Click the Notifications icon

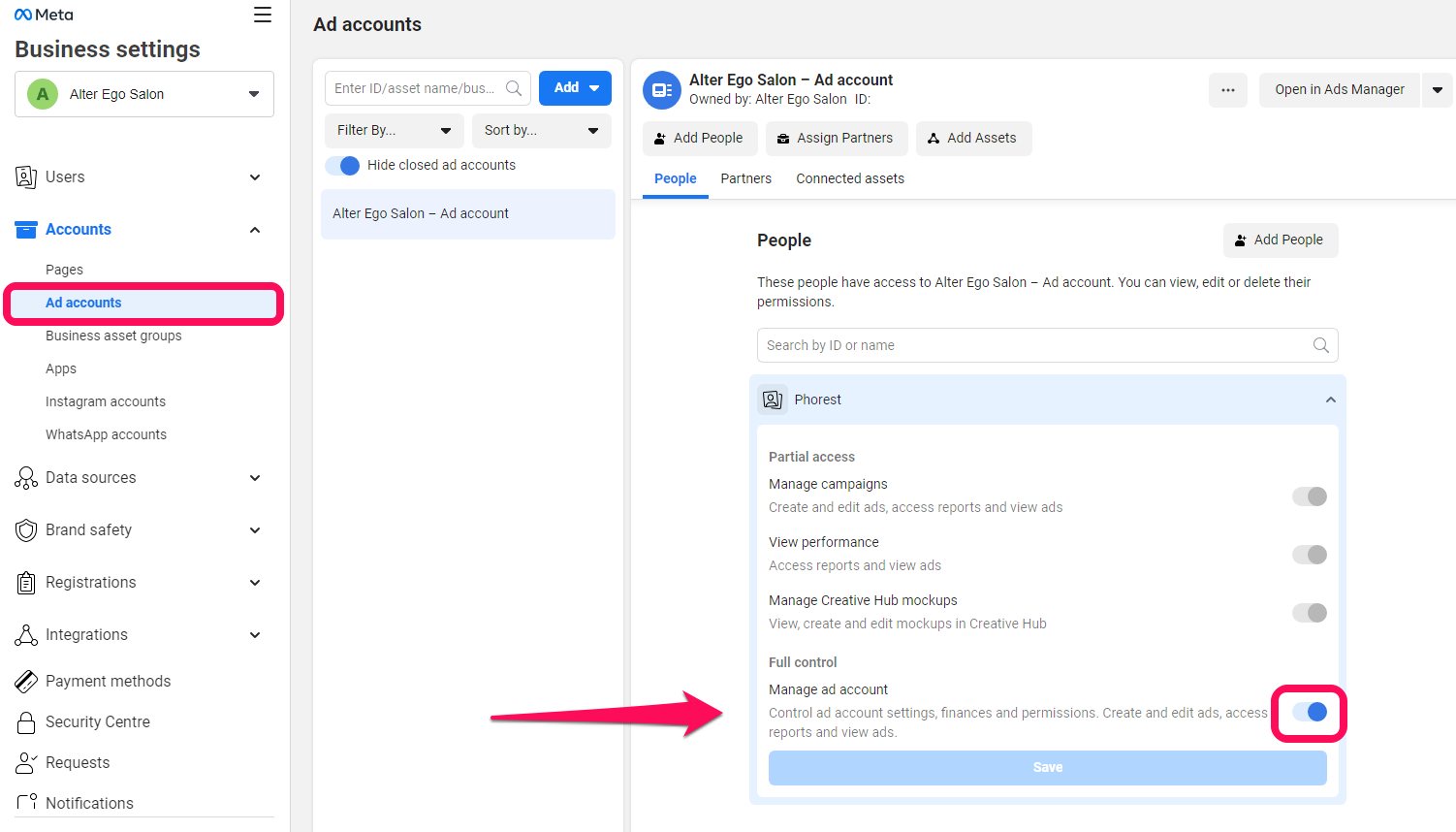coord(26,802)
